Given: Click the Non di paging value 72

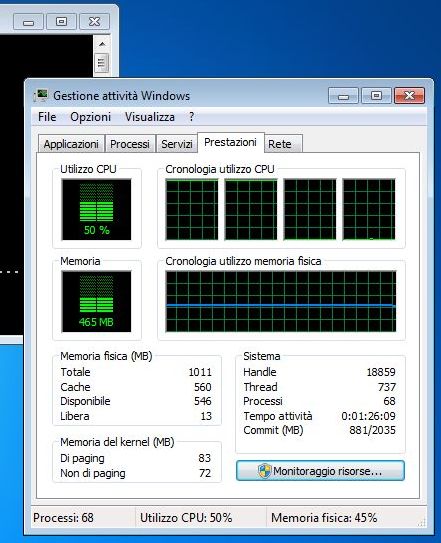Looking at the screenshot, I should [x=205, y=473].
